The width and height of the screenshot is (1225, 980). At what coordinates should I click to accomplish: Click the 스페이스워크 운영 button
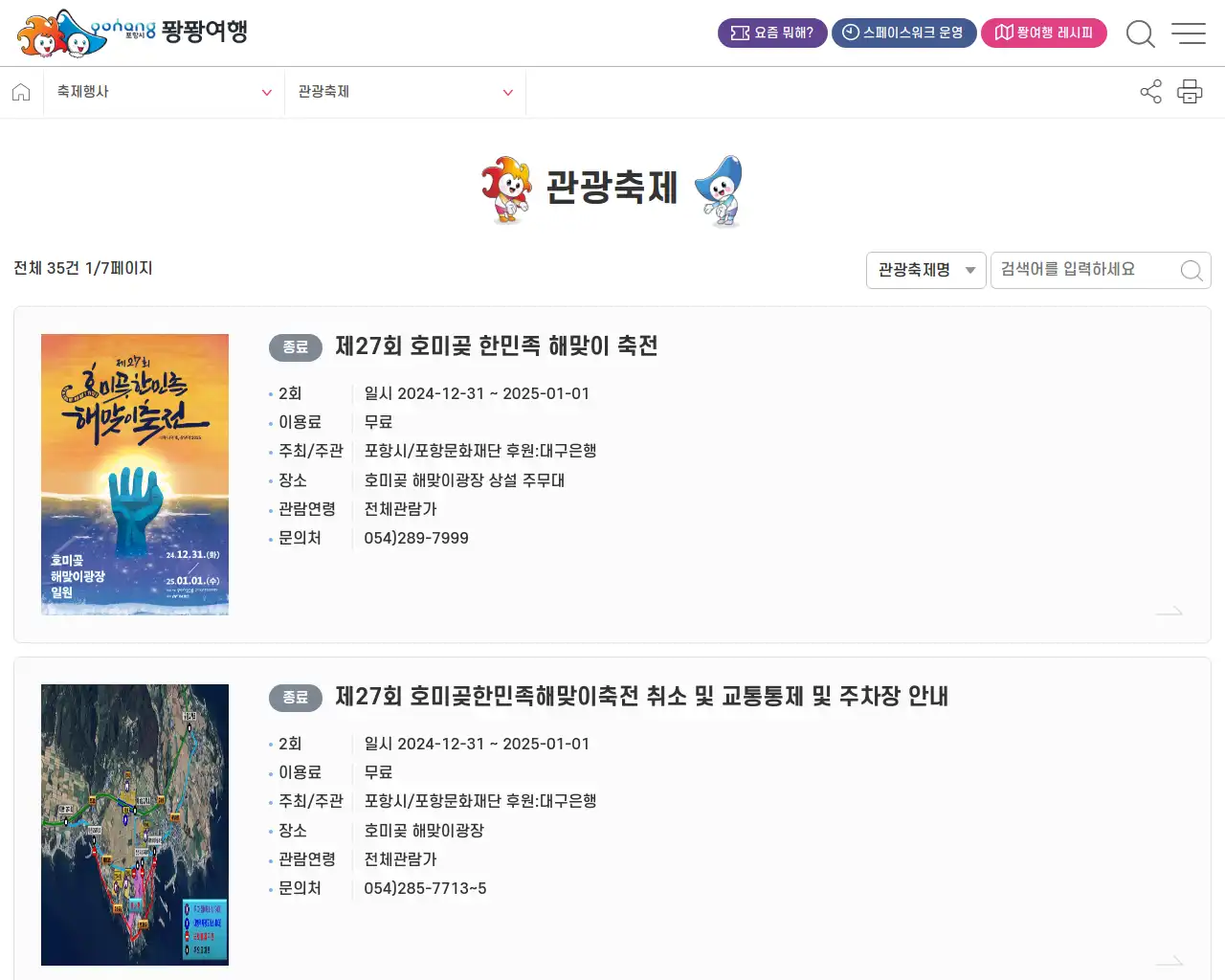pos(903,32)
